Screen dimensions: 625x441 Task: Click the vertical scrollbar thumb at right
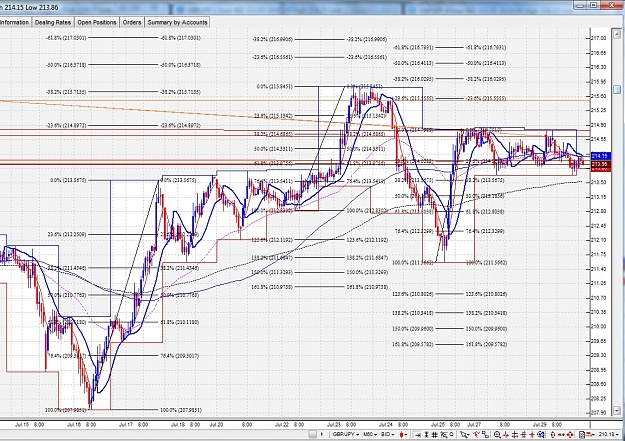[617, 89]
